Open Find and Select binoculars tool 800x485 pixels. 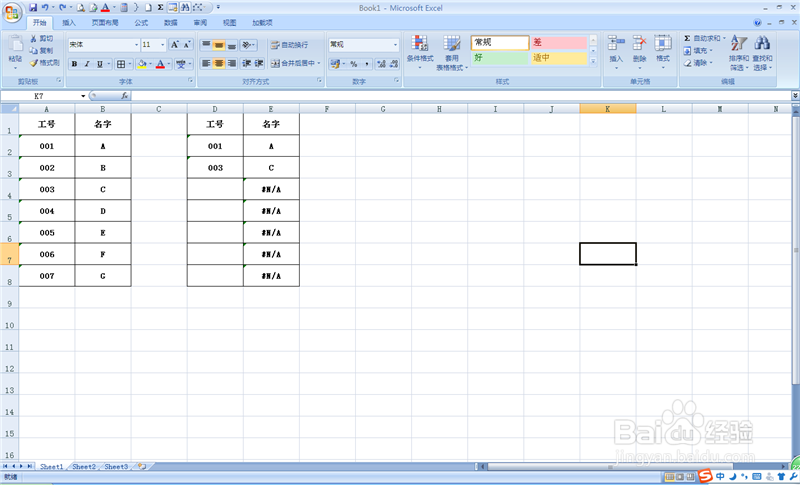[762, 53]
